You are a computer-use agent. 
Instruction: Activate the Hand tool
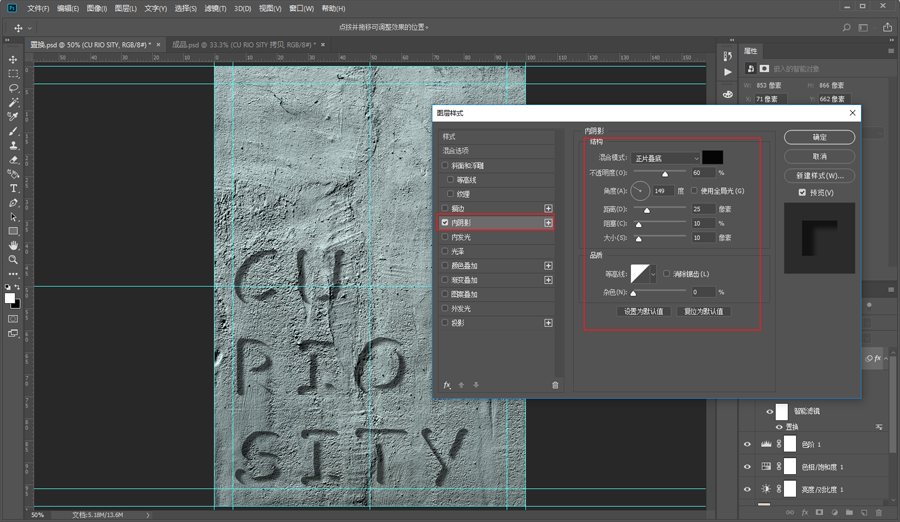coord(13,245)
